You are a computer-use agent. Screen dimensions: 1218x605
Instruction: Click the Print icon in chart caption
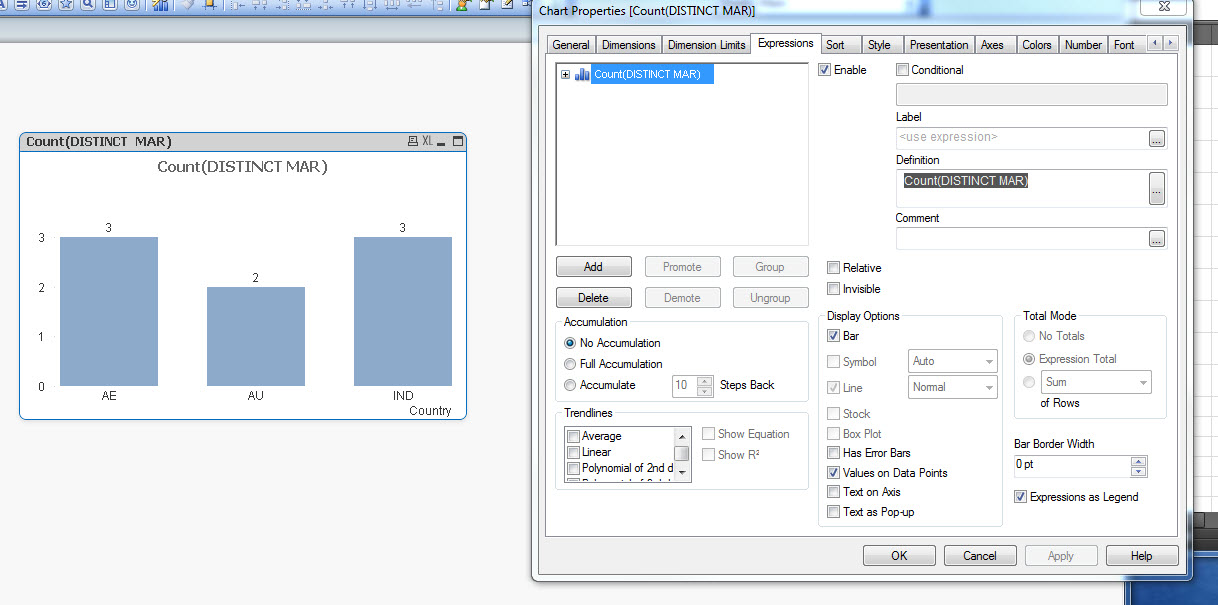(x=412, y=142)
